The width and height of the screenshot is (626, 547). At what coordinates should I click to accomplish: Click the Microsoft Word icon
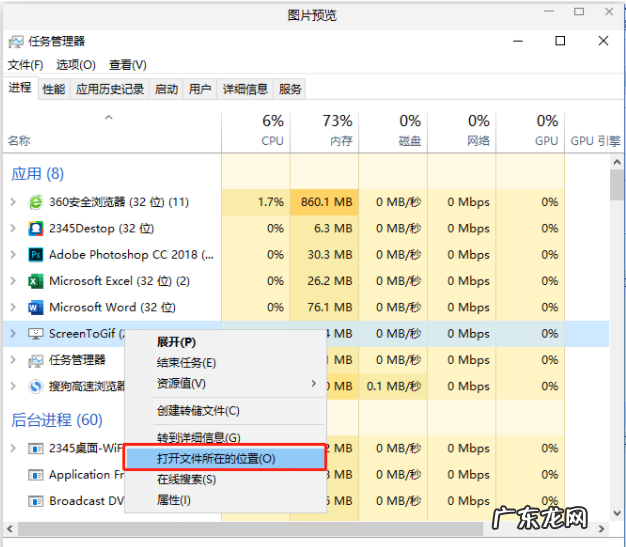click(36, 307)
